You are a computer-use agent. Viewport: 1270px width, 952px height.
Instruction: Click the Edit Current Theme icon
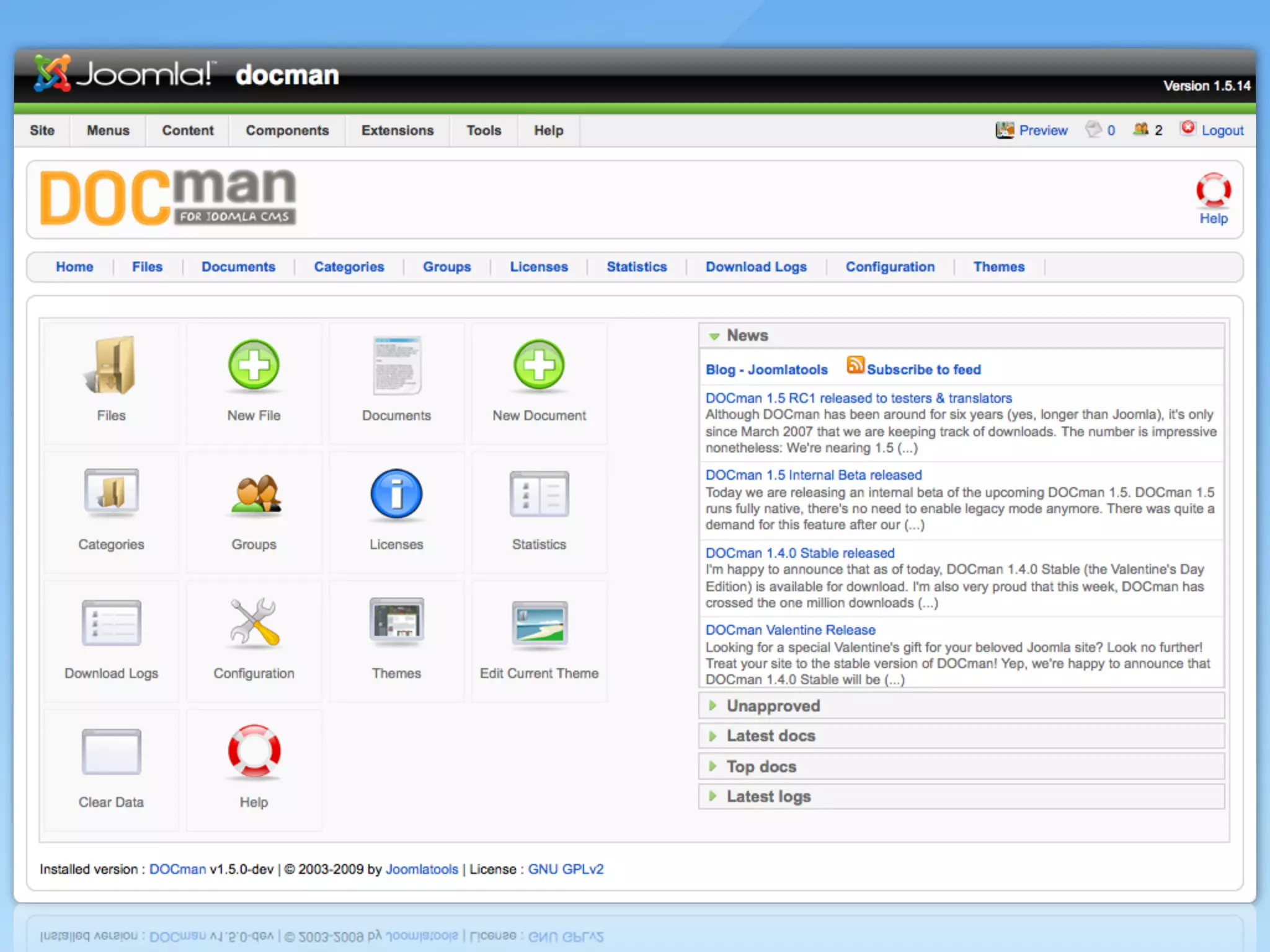pyautogui.click(x=539, y=623)
